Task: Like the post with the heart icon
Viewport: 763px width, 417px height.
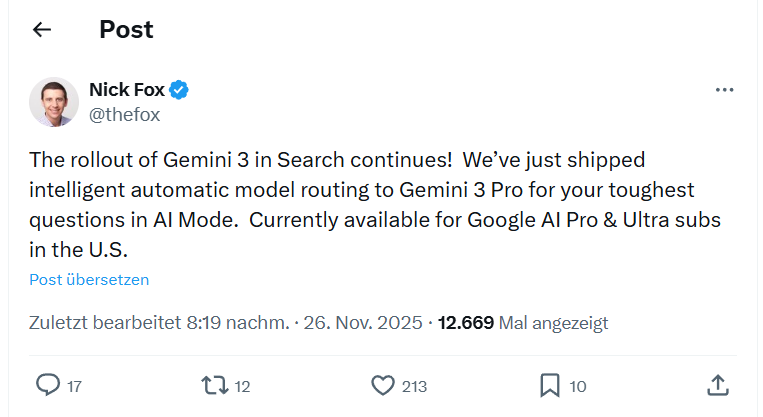Action: tap(383, 385)
